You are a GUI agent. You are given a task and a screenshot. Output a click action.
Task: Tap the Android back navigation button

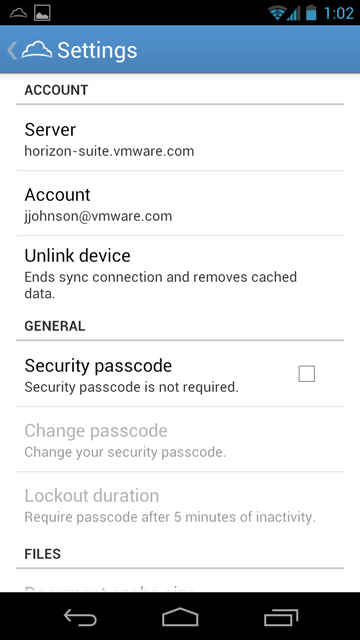pos(80,617)
